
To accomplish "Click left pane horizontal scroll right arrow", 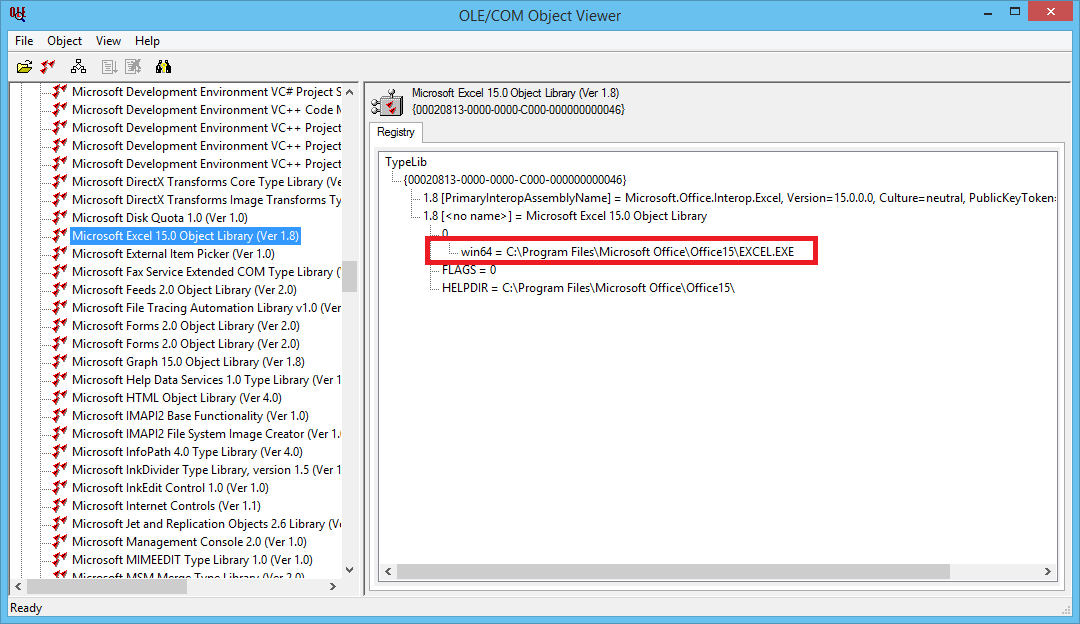I will tap(333, 586).
